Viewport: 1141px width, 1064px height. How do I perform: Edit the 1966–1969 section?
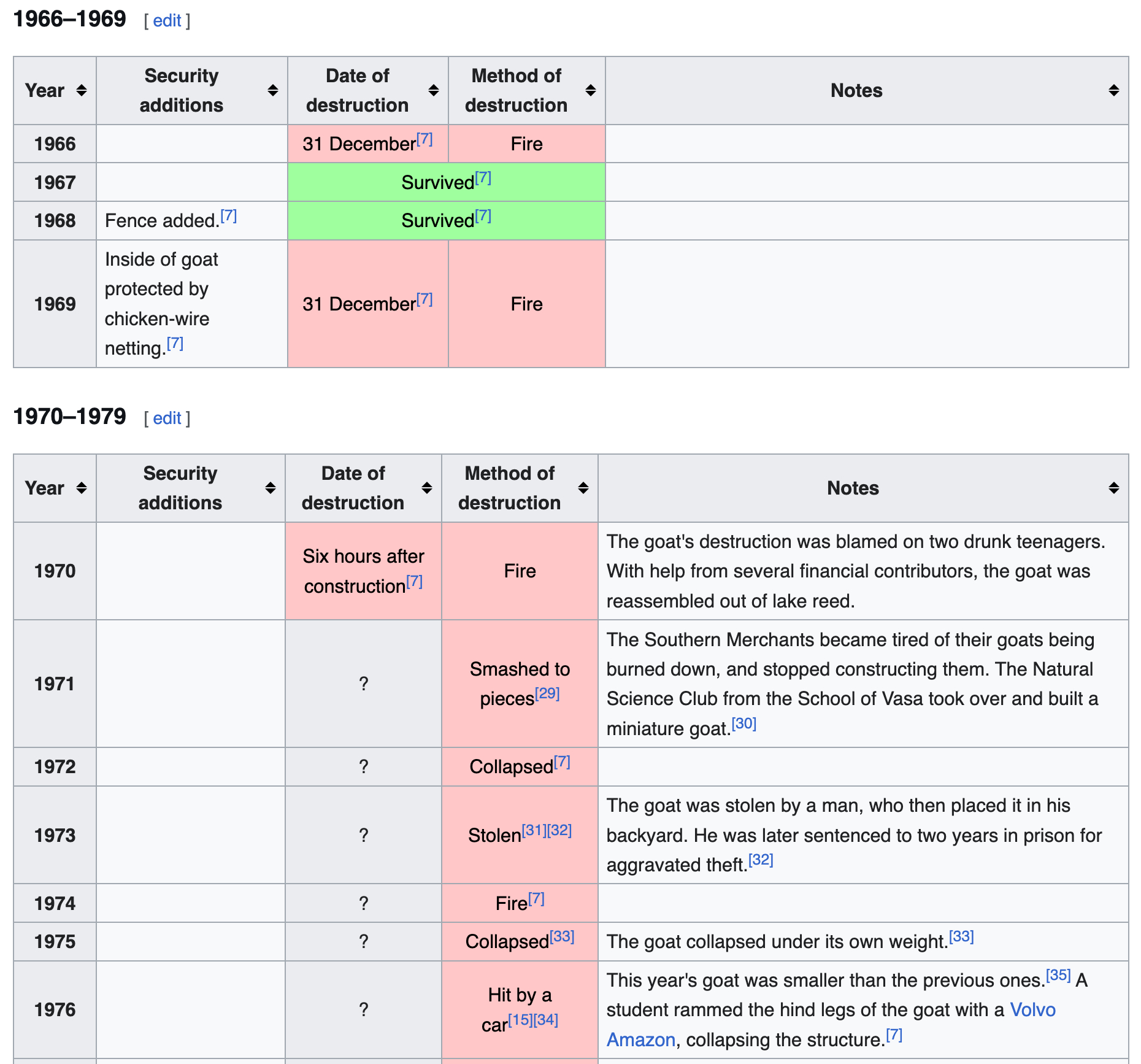[x=167, y=21]
